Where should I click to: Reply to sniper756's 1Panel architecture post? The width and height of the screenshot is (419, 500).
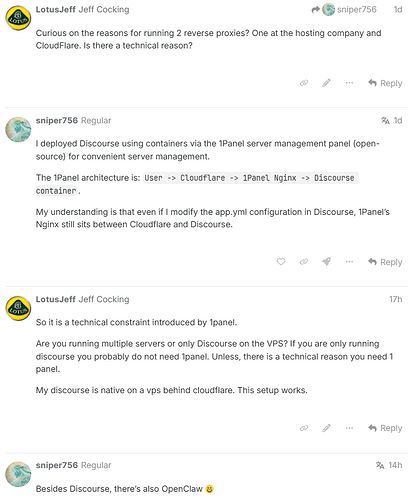click(385, 262)
